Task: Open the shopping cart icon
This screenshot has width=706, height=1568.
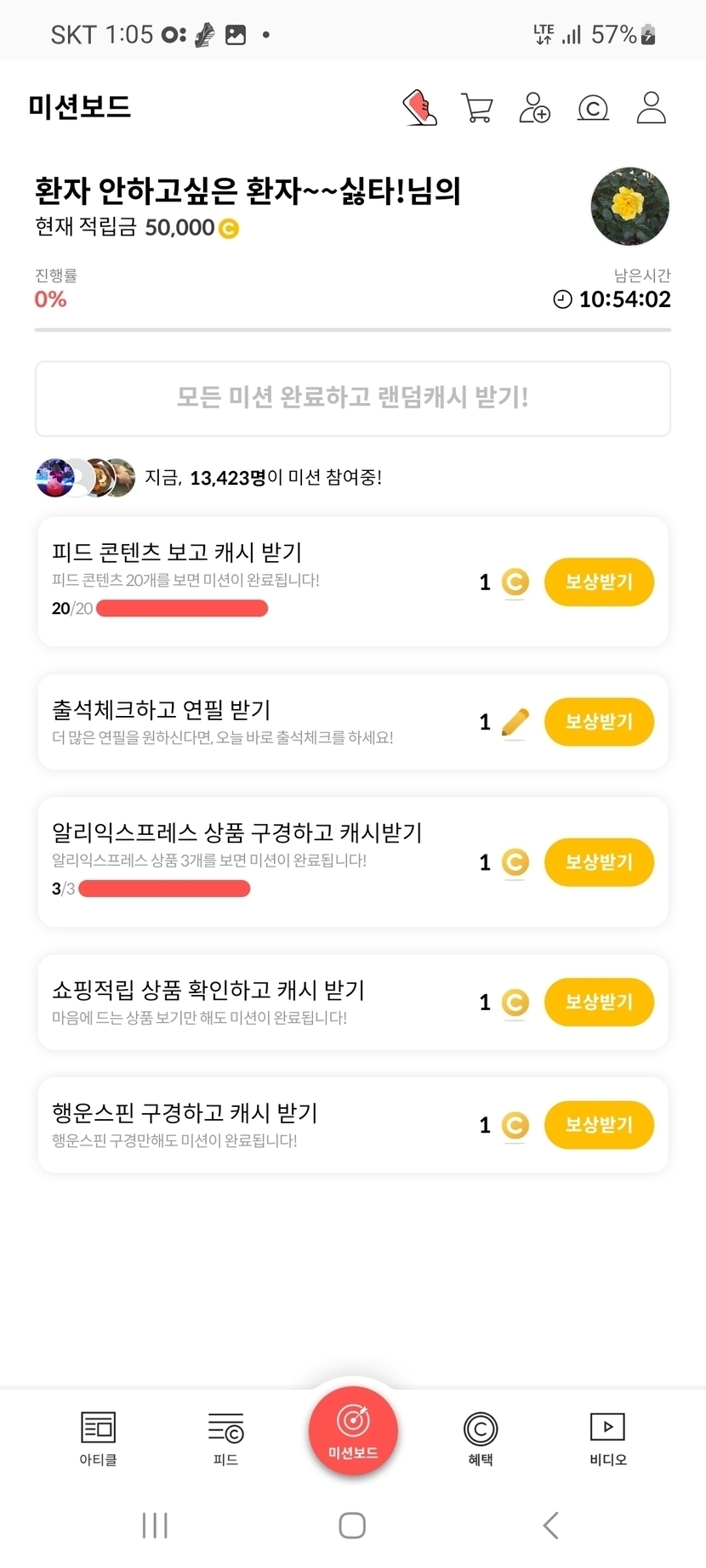Action: [x=476, y=108]
